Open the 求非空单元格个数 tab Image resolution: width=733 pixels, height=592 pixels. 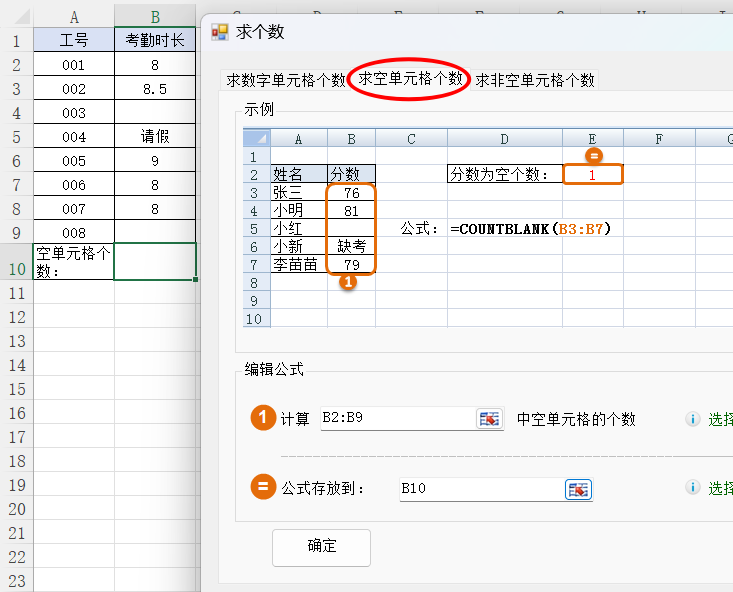tap(535, 80)
